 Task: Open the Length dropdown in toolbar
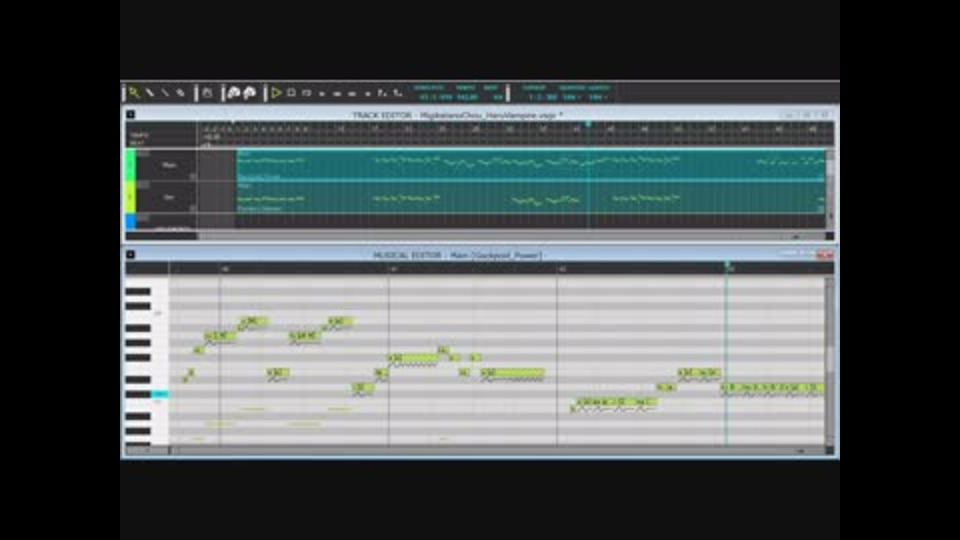tap(598, 97)
